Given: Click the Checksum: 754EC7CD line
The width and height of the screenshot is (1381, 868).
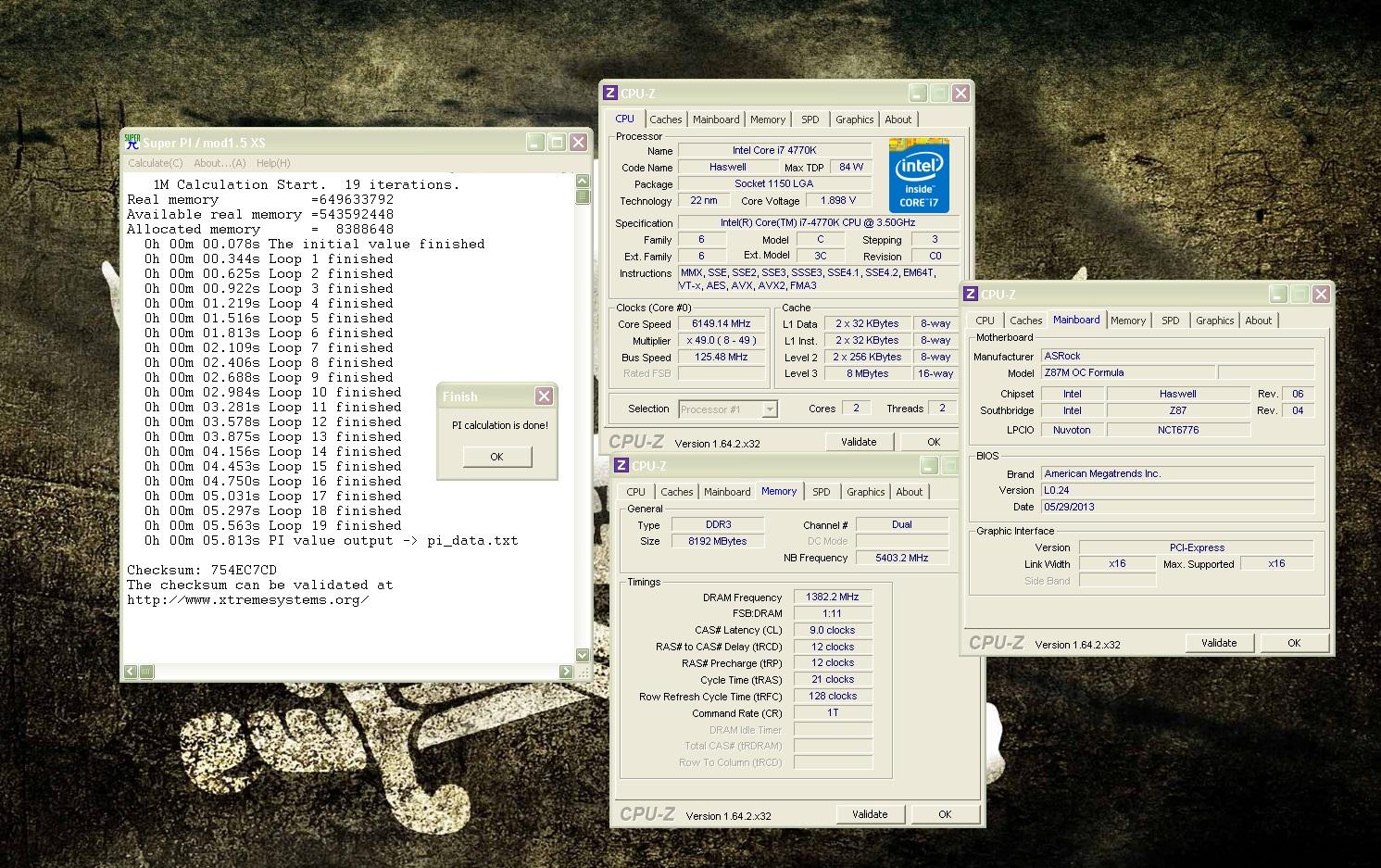Looking at the screenshot, I should (x=202, y=570).
